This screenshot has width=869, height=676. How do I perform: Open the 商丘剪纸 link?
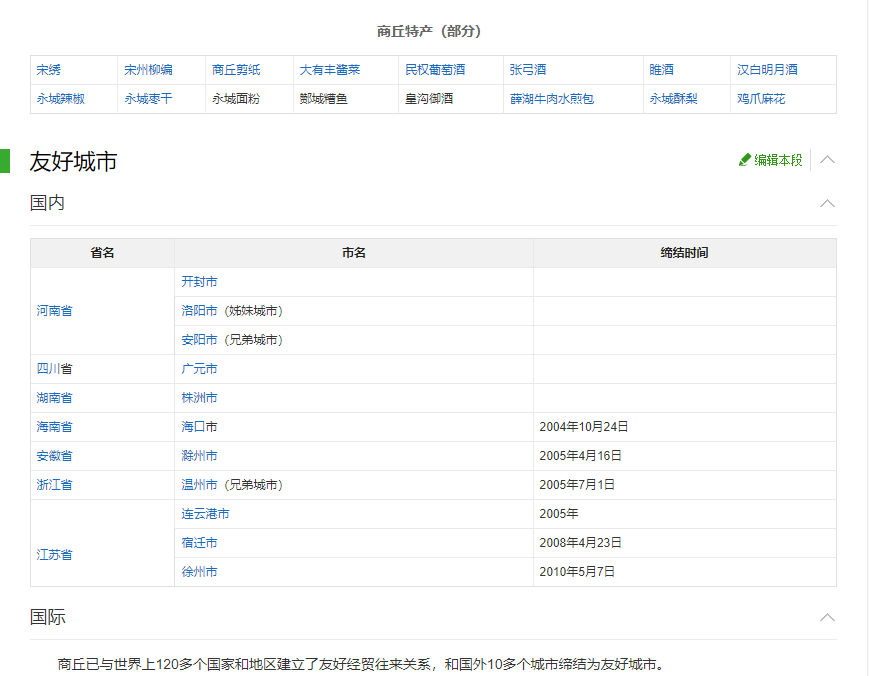(236, 70)
